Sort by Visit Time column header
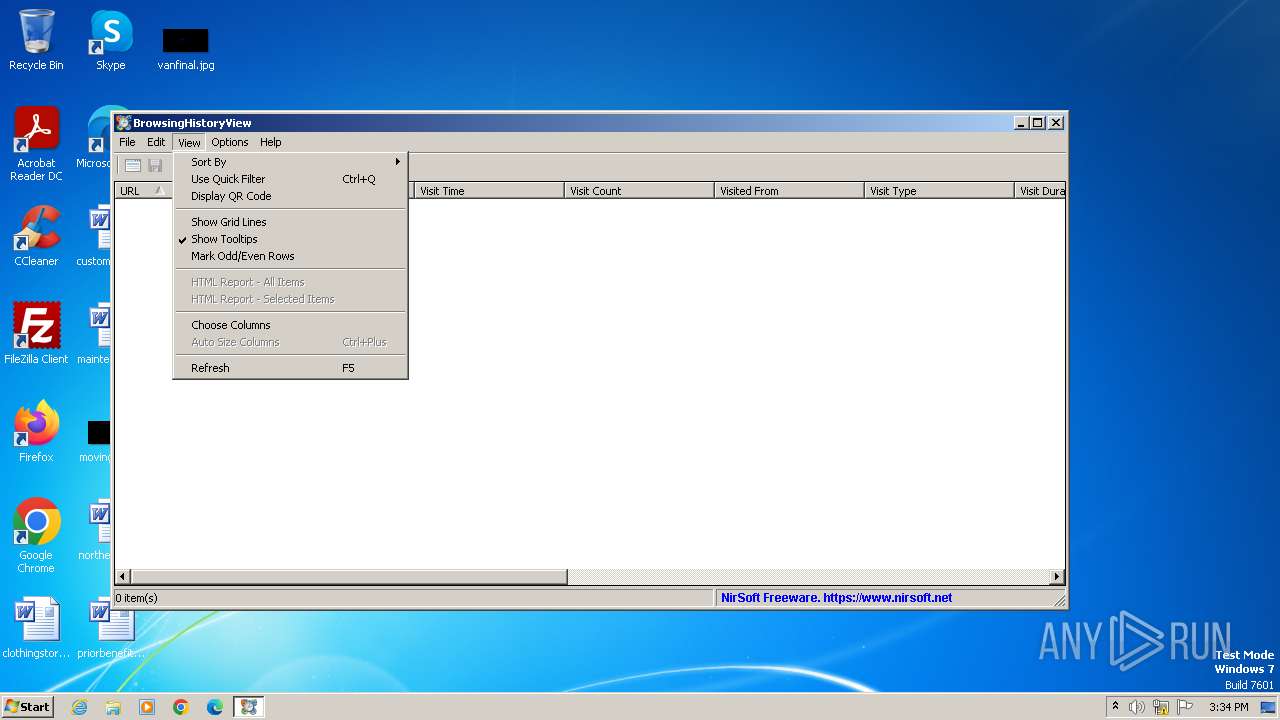 [489, 191]
